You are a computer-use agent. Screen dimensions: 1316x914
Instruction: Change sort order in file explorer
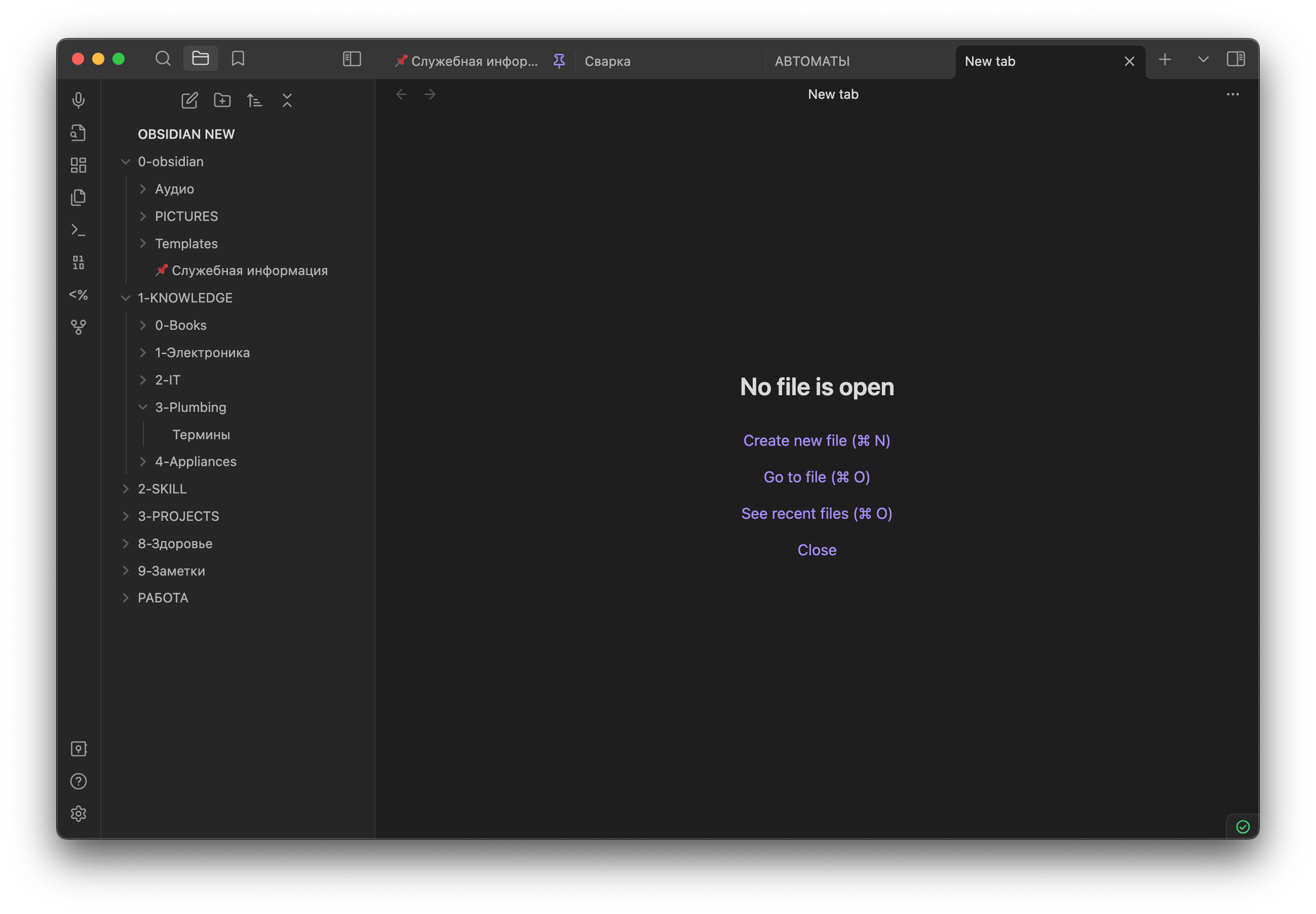point(255,101)
